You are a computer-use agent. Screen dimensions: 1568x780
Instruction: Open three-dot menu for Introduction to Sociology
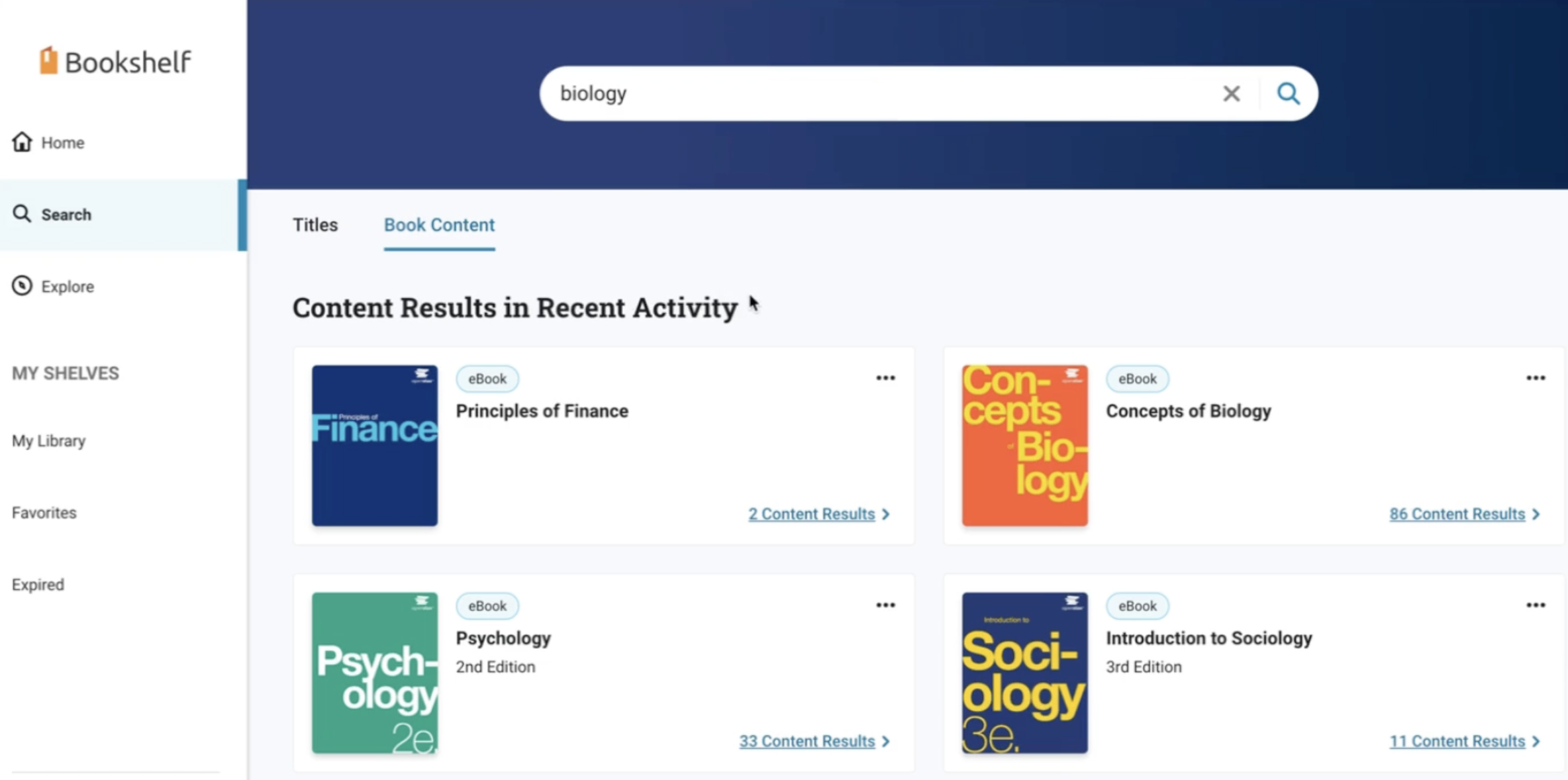coord(1536,605)
